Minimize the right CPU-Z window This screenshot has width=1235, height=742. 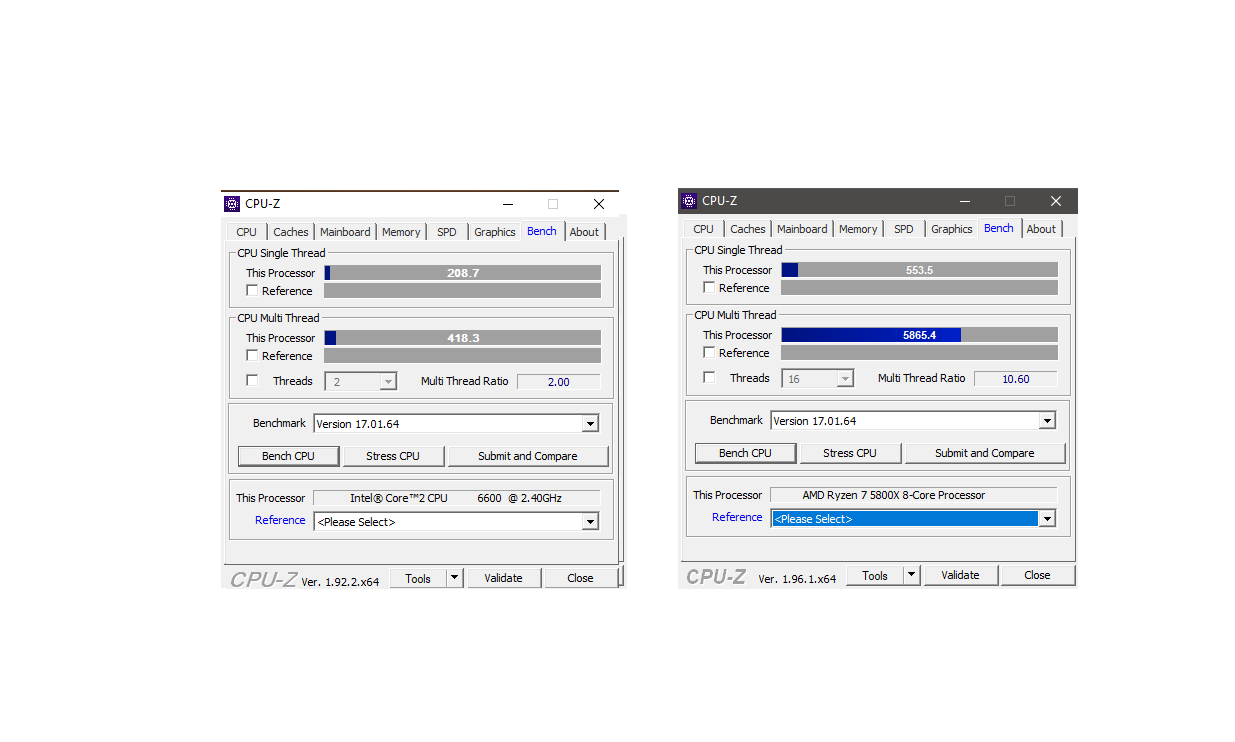pos(964,201)
